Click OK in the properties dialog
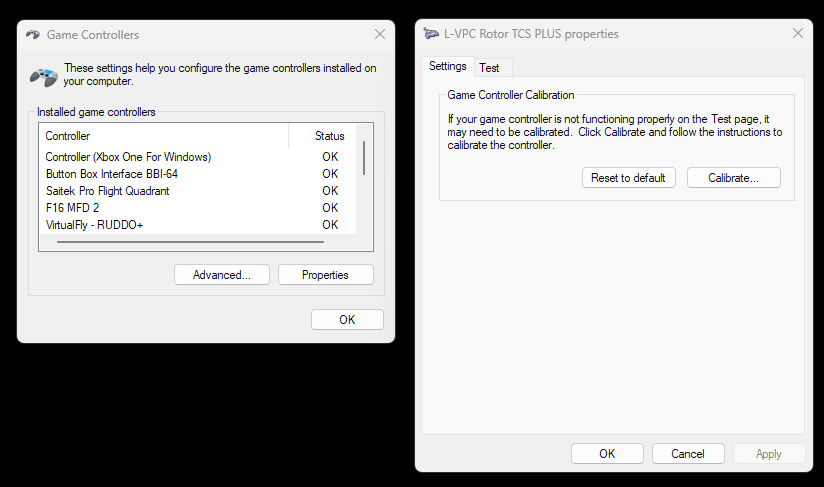 607,453
